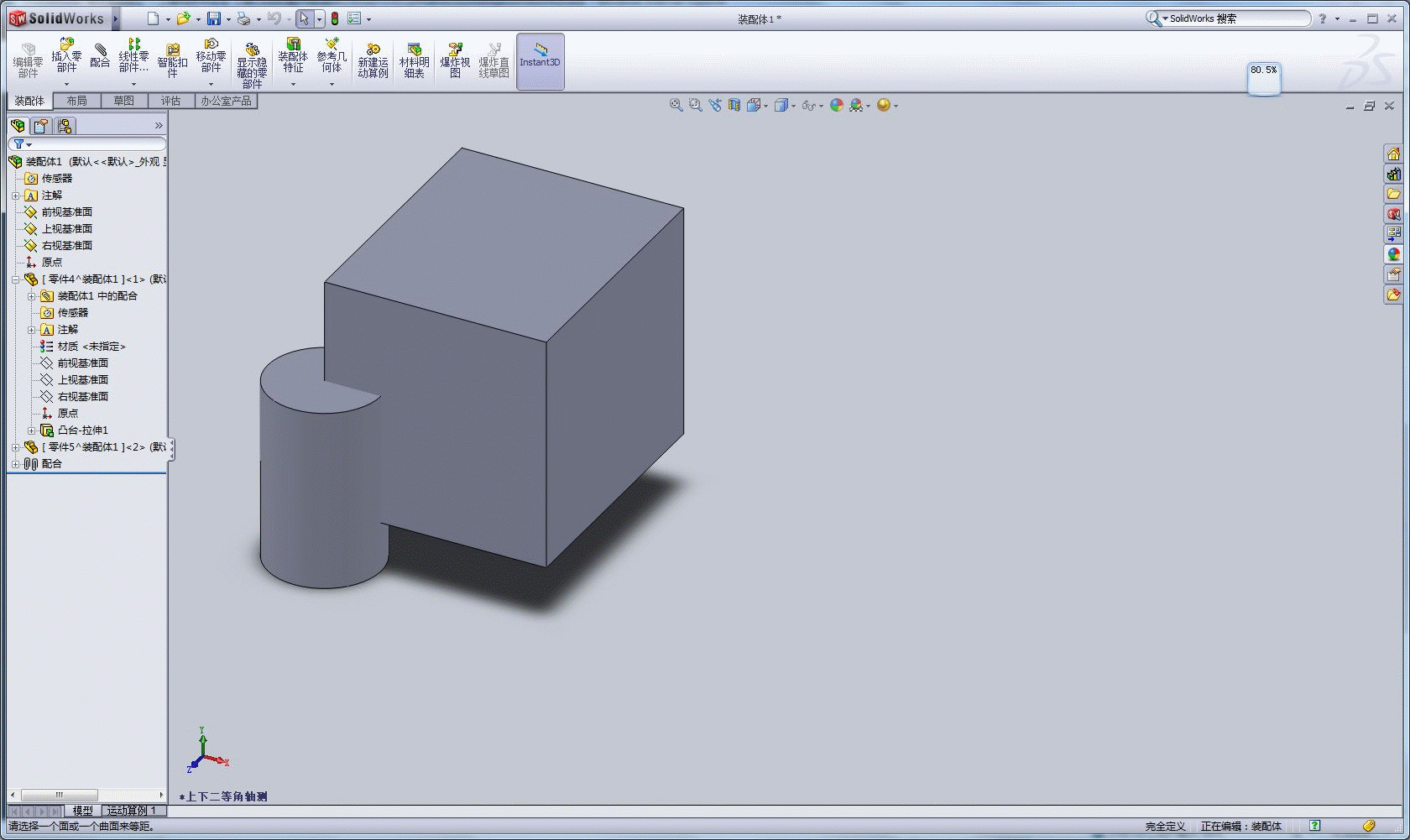1410x840 pixels.
Task: Click Zoom to Fit in view toolbar
Action: point(676,105)
